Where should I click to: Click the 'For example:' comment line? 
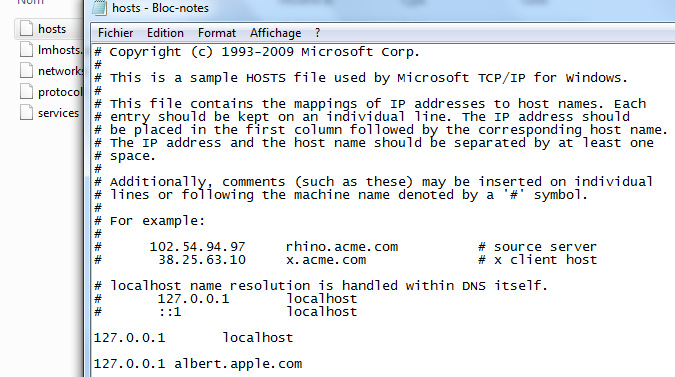pyautogui.click(x=149, y=221)
